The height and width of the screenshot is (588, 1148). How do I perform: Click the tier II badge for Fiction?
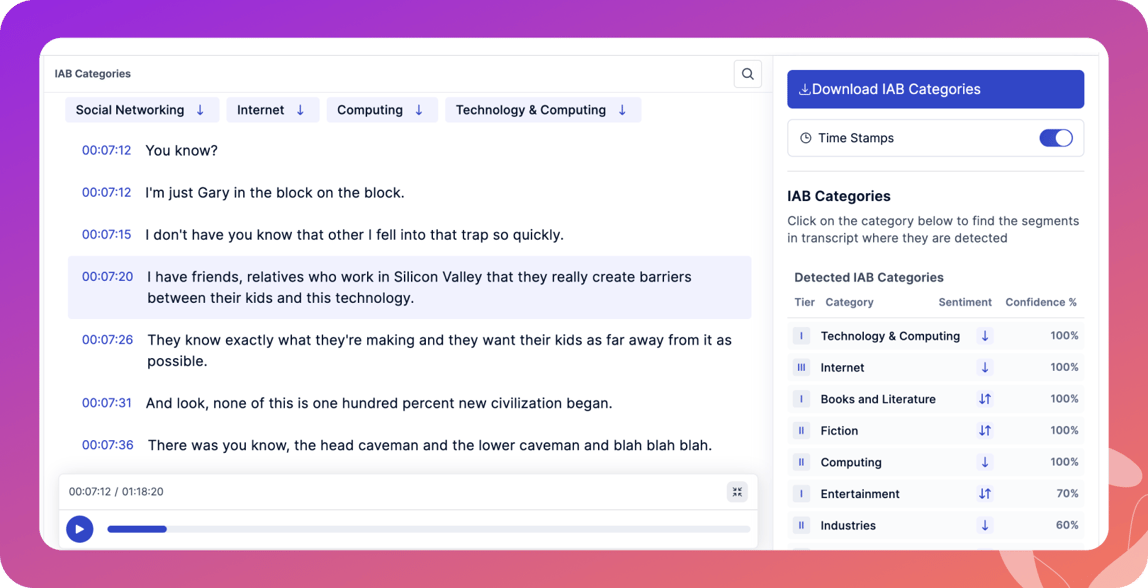801,431
